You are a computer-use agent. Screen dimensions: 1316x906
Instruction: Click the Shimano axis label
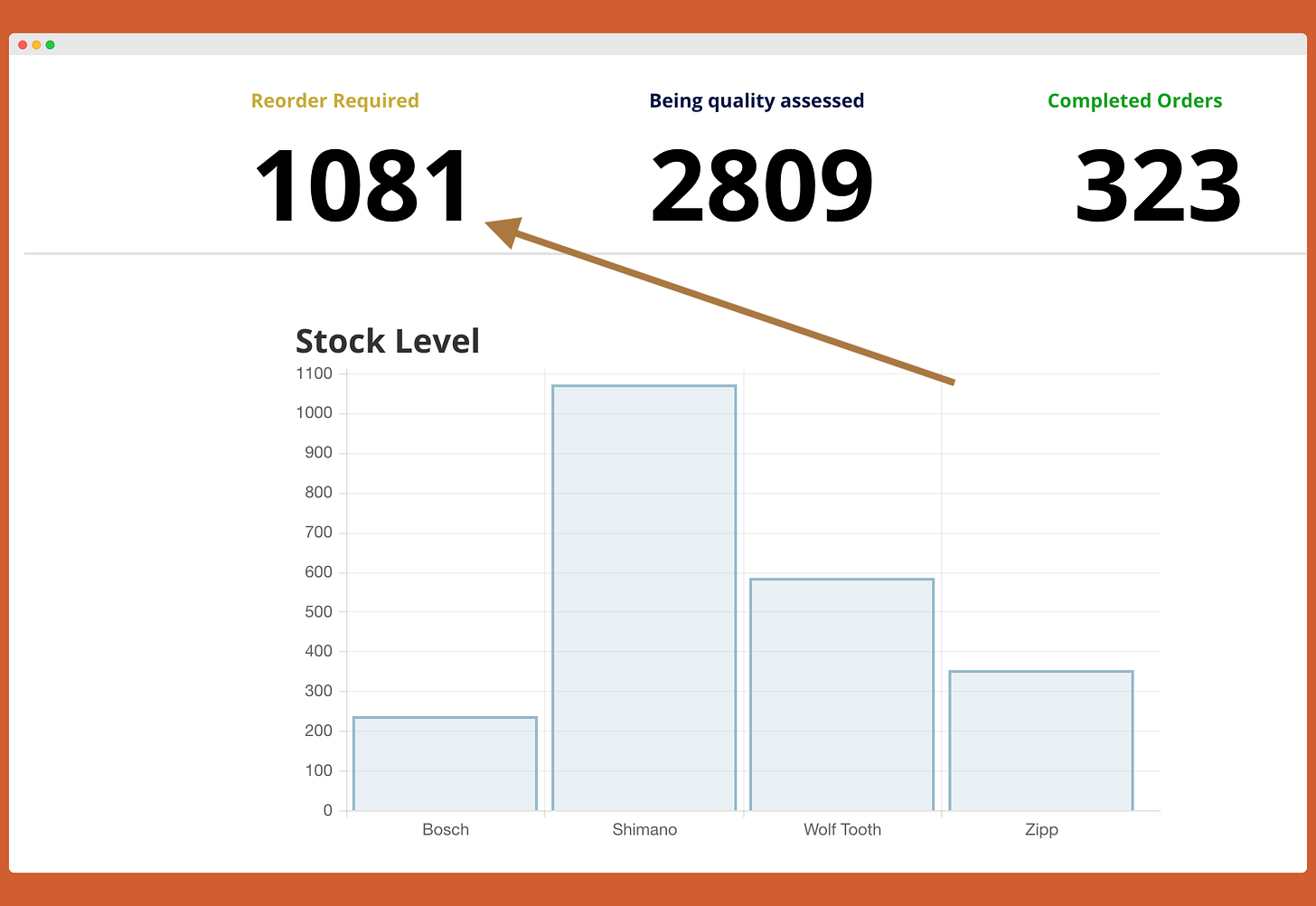click(x=644, y=829)
